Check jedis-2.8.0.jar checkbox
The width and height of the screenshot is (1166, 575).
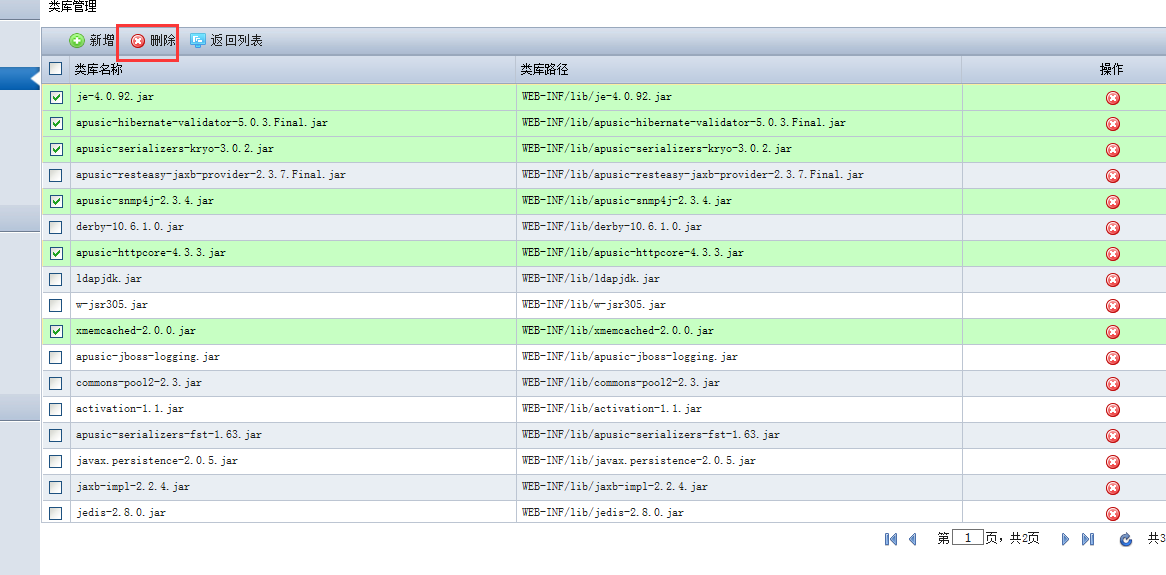(56, 513)
